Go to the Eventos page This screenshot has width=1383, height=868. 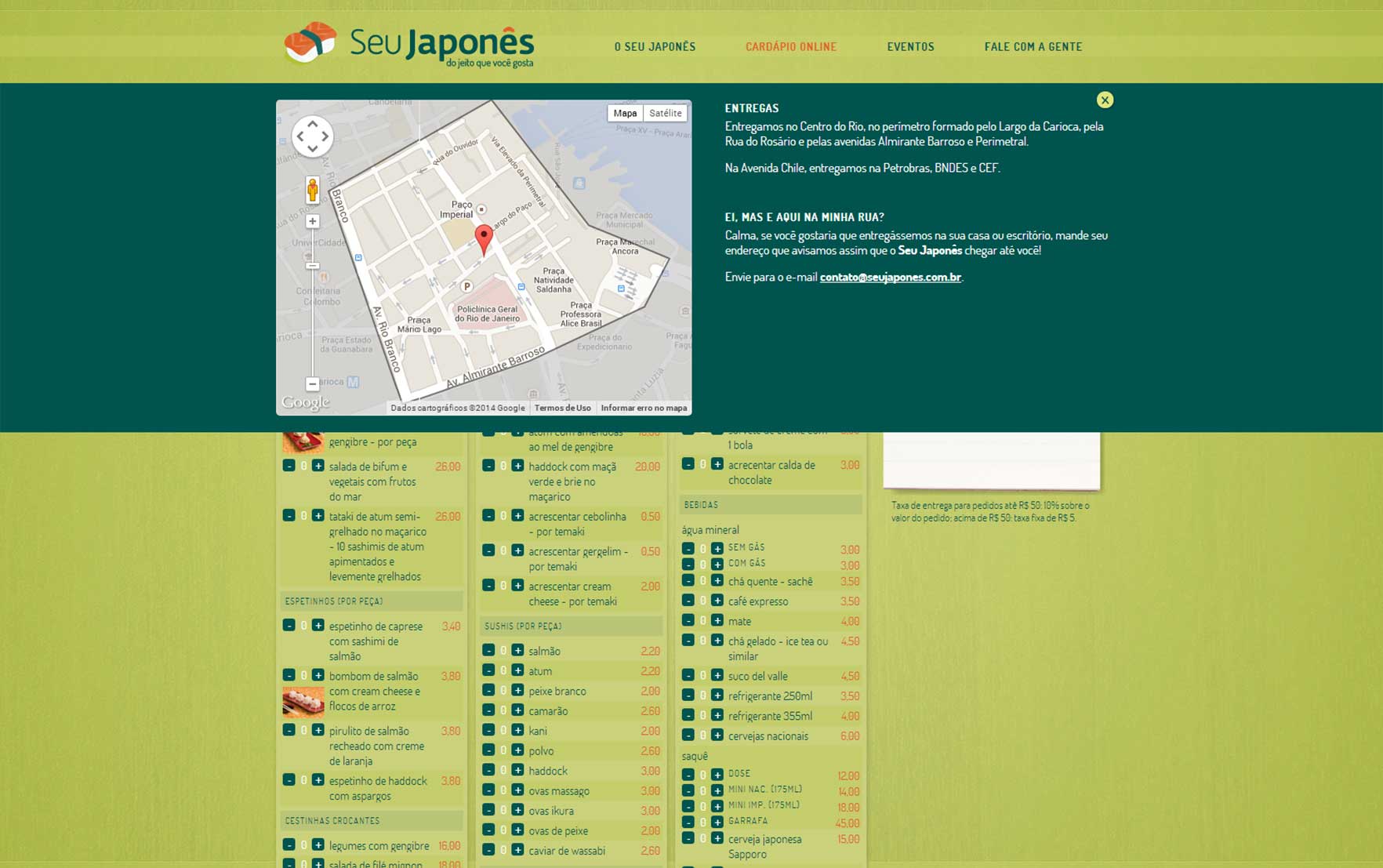pos(910,47)
